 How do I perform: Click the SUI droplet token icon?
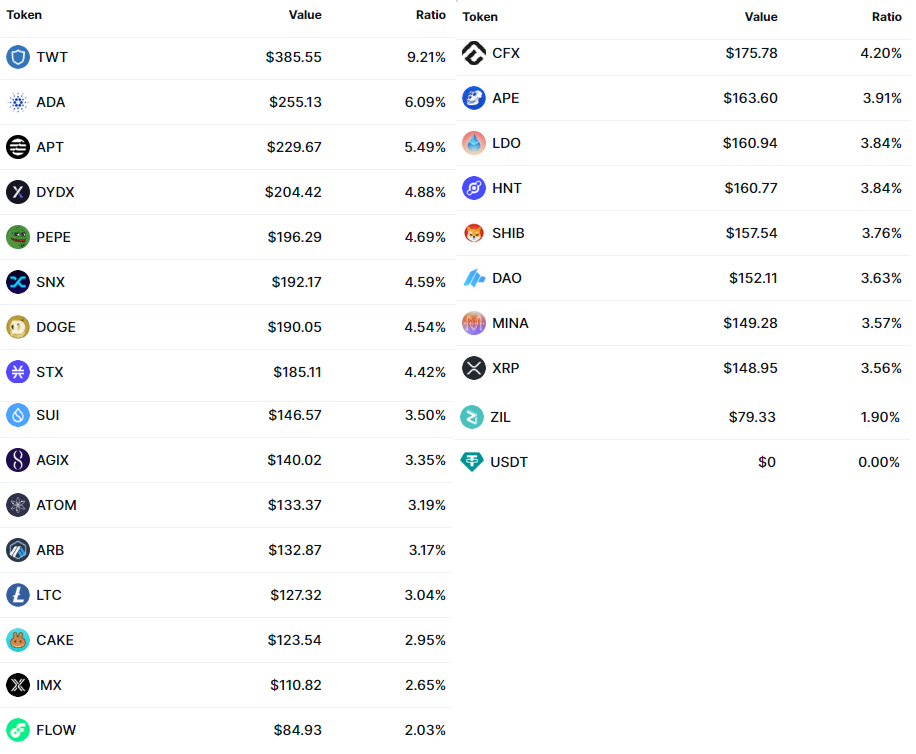[x=18, y=414]
